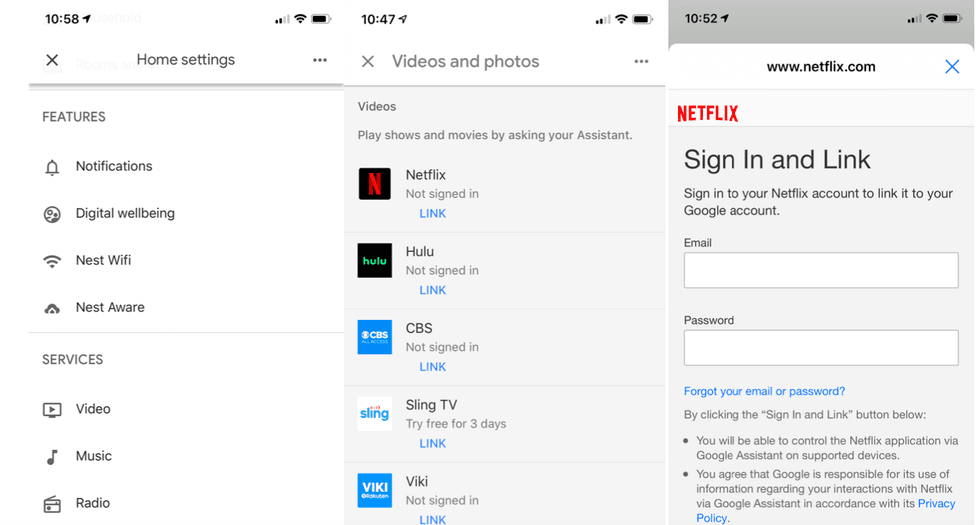Tap the Notifications bell icon
The height and width of the screenshot is (525, 980).
[x=52, y=167]
